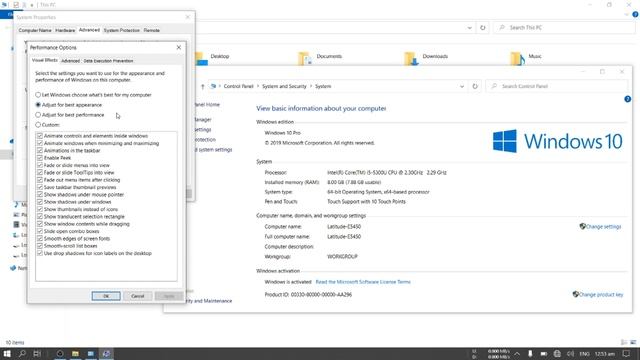Open Change product key link
This screenshot has height=360, width=640.
click(601, 294)
